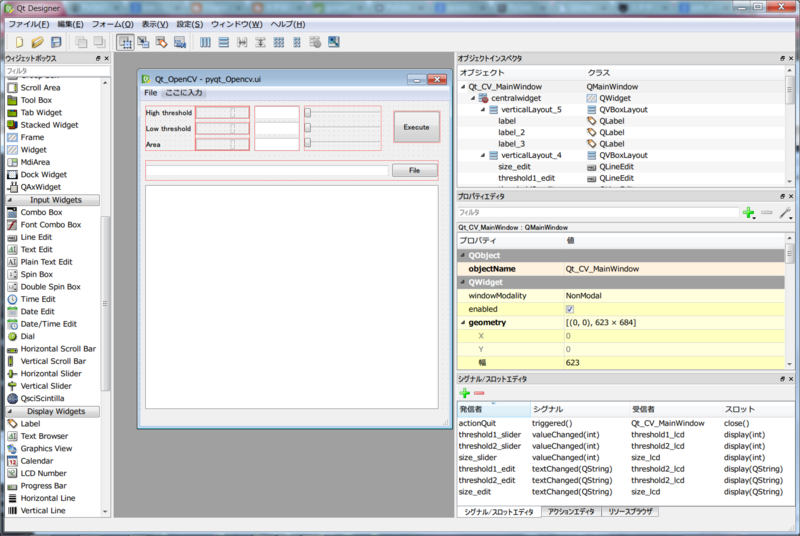
Task: Switch to Edit Buddies mode icon
Action: 162,42
